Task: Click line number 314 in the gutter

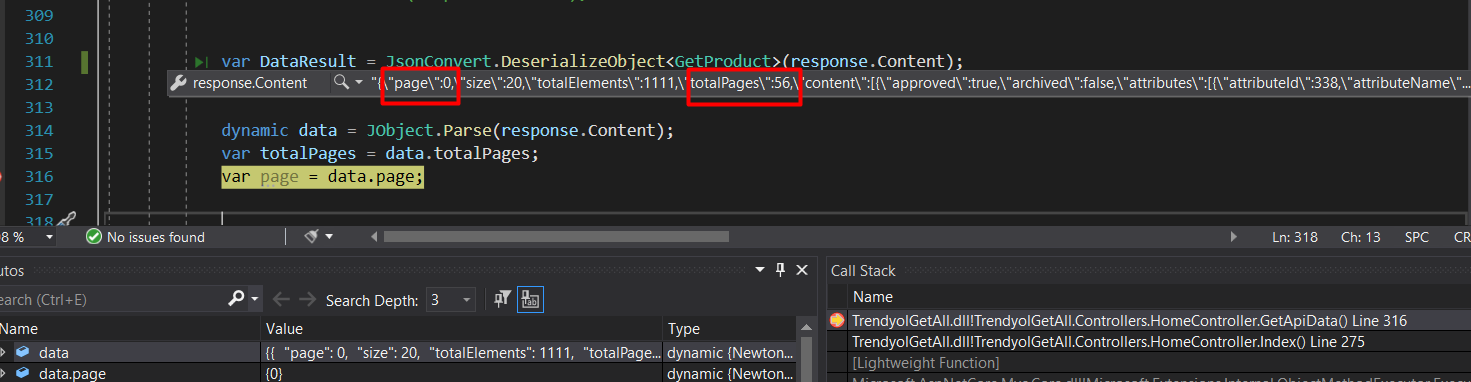Action: (38, 131)
